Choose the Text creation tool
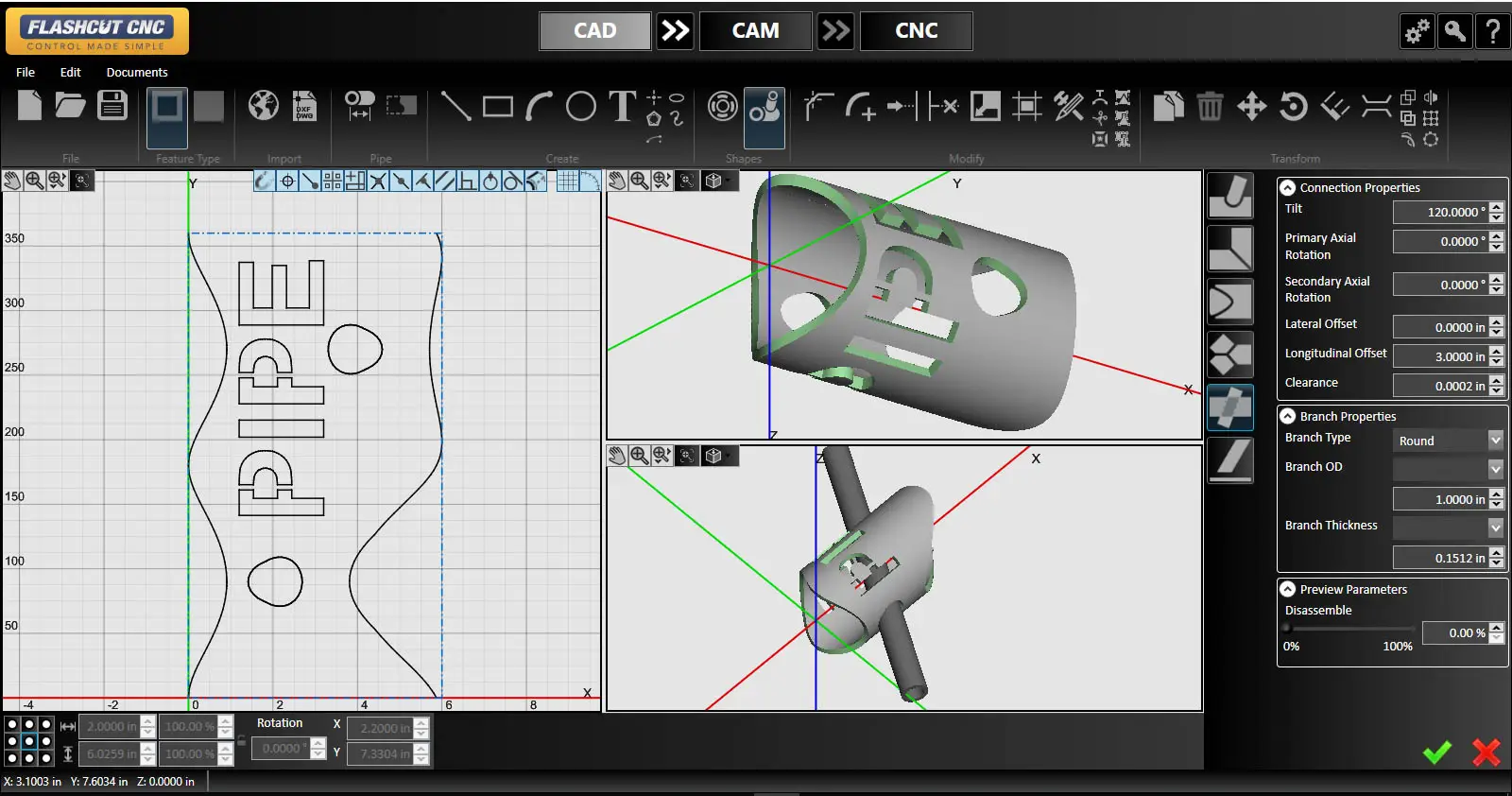The image size is (1512, 796). (622, 107)
